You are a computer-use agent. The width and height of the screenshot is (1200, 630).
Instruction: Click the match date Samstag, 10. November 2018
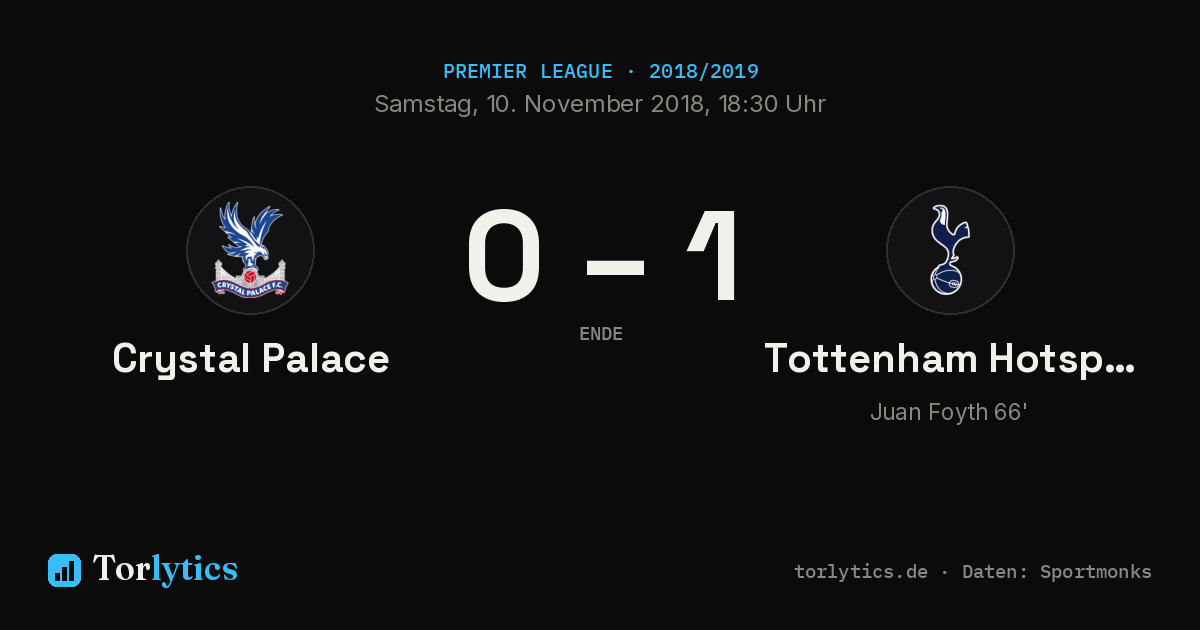541,104
